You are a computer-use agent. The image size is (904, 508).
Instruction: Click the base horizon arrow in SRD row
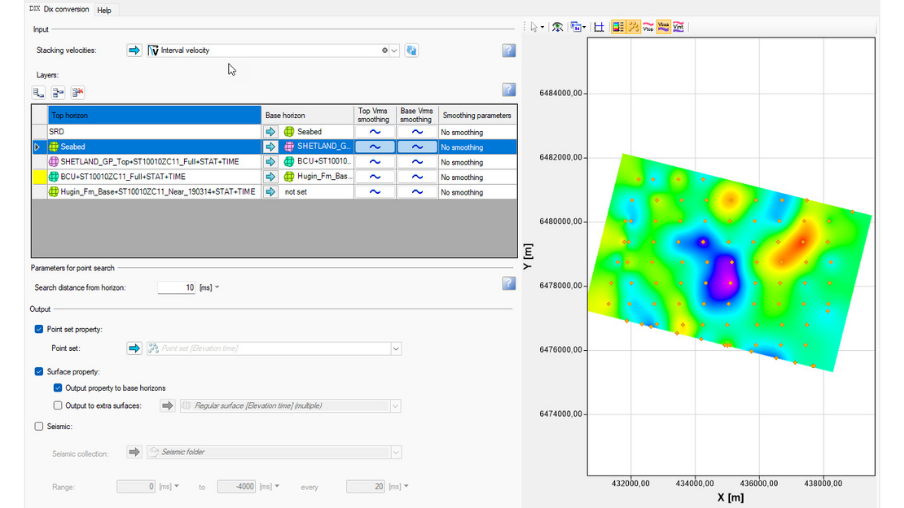[270, 132]
